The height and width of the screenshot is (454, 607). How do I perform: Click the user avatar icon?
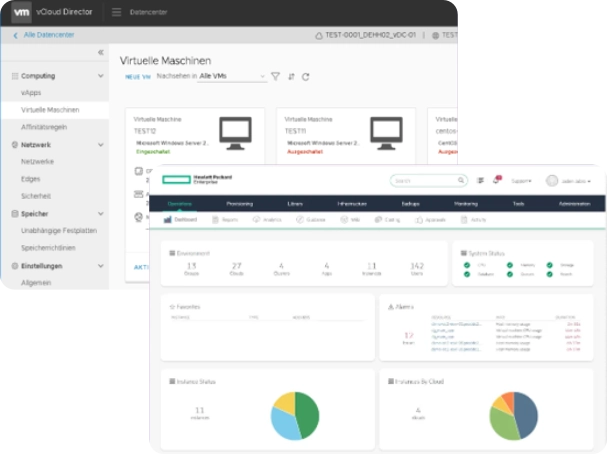(x=551, y=180)
